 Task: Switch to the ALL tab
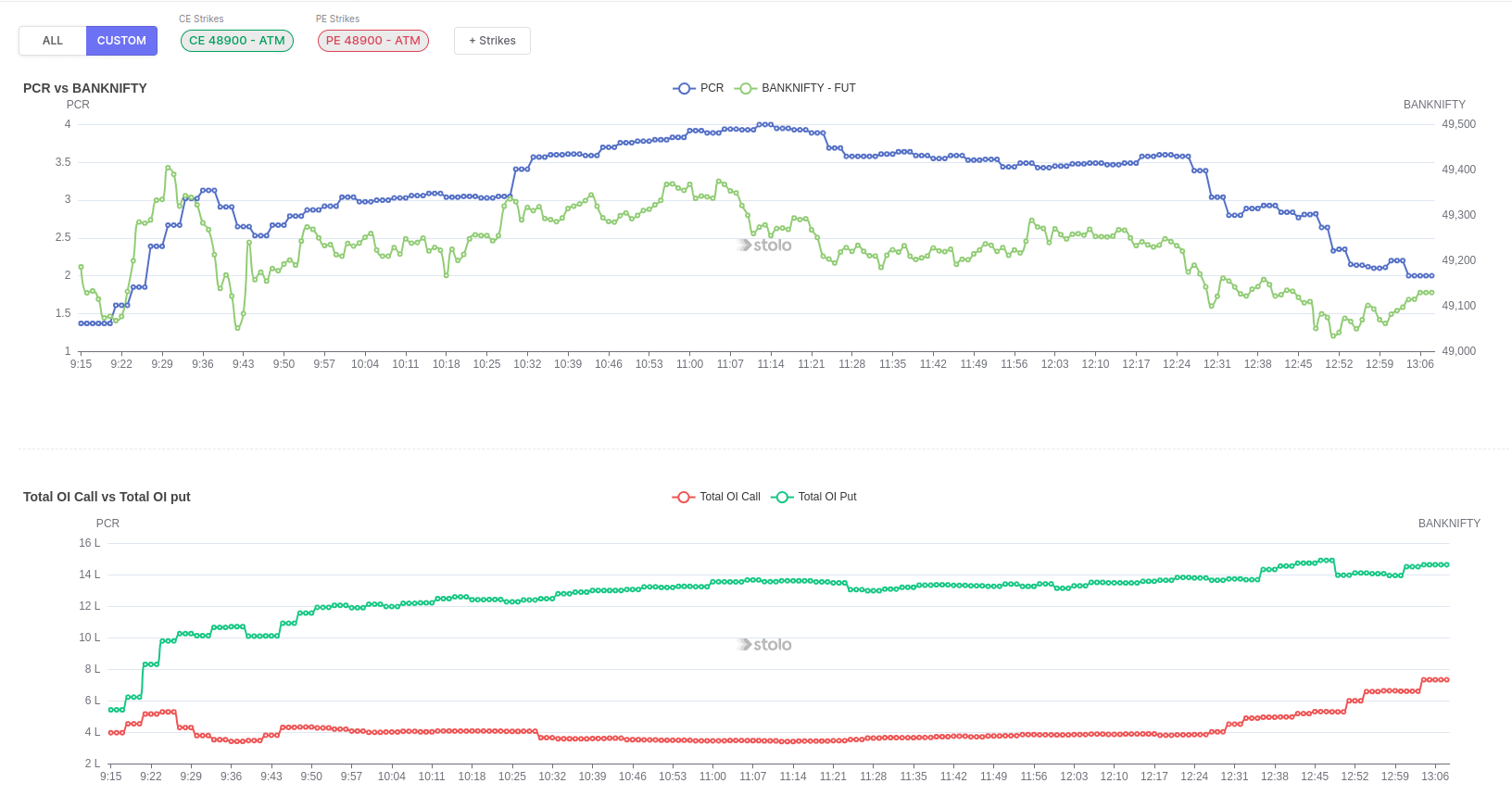pos(52,41)
